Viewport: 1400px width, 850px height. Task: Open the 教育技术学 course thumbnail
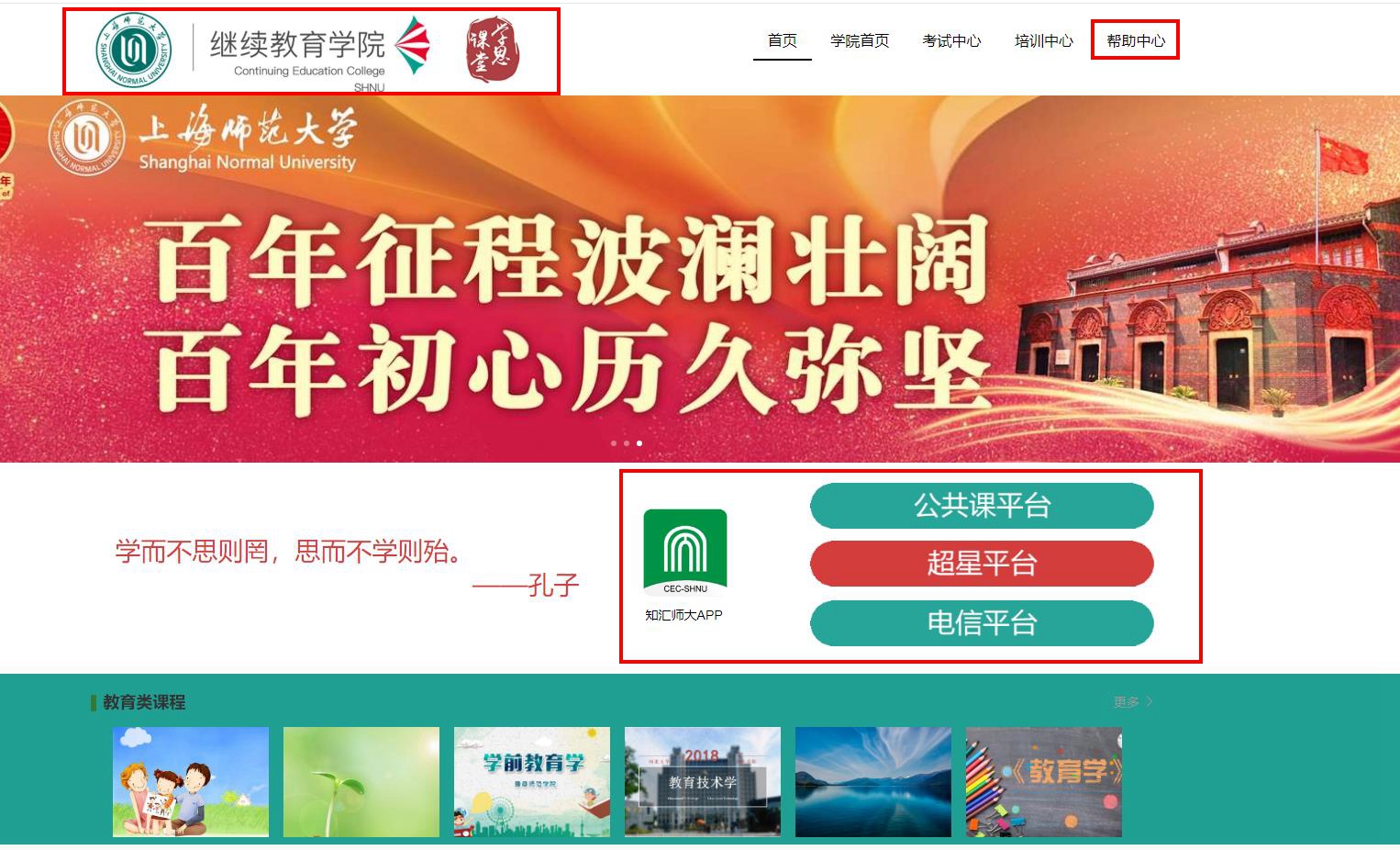[x=703, y=782]
